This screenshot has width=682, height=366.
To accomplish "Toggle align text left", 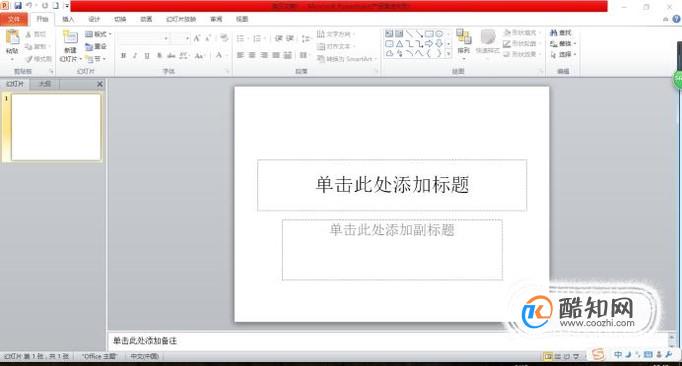I will 240,55.
